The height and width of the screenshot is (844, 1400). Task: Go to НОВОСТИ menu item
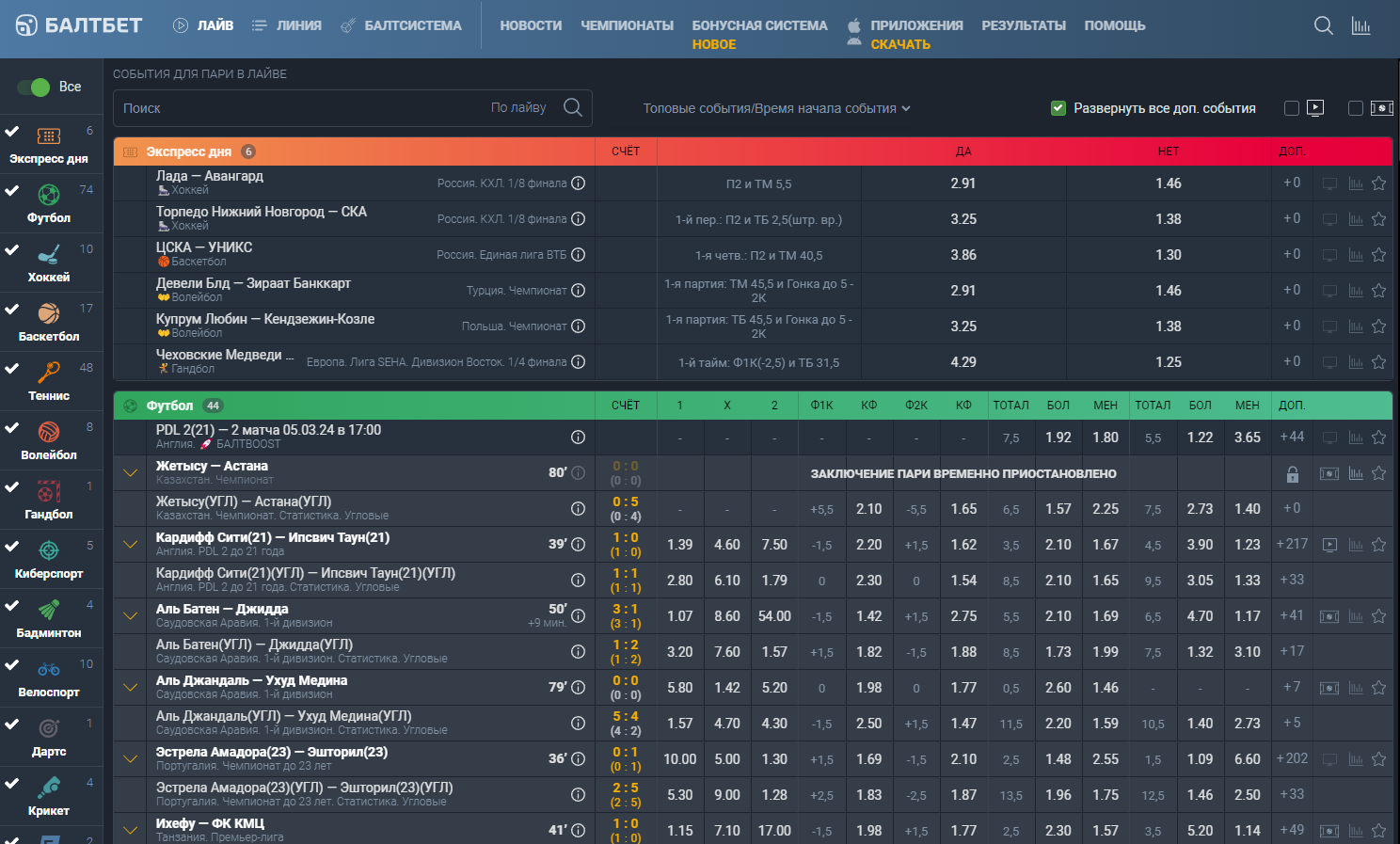coord(531,25)
